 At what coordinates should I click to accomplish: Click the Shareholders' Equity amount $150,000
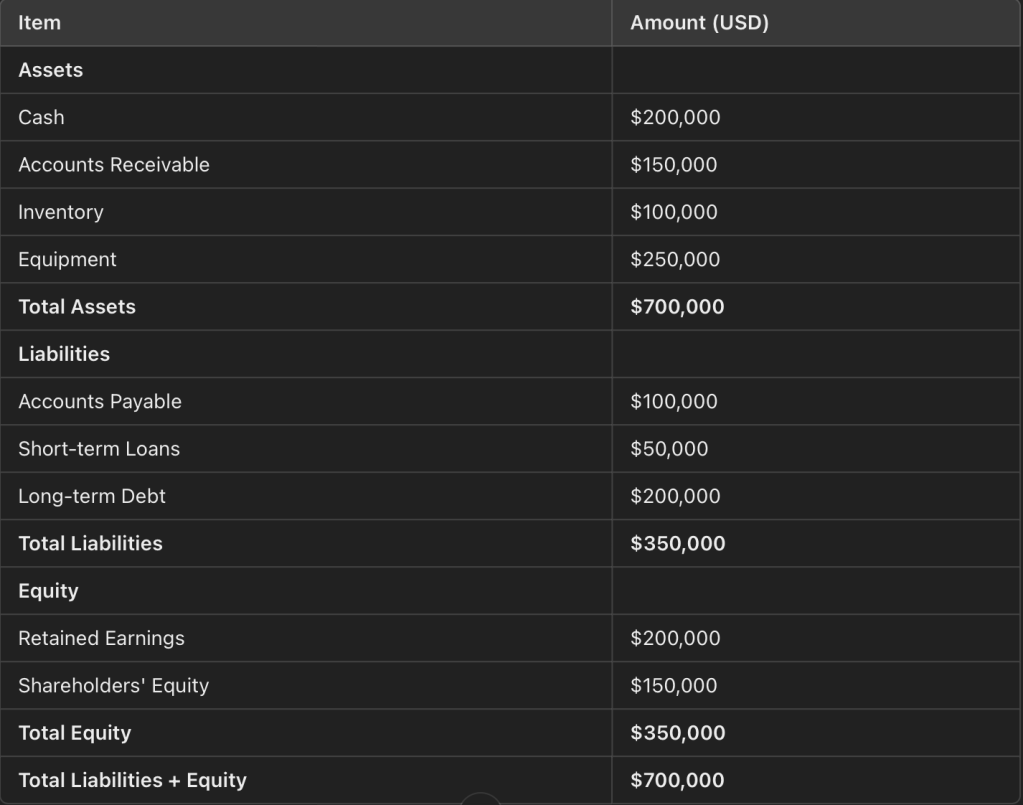point(674,686)
